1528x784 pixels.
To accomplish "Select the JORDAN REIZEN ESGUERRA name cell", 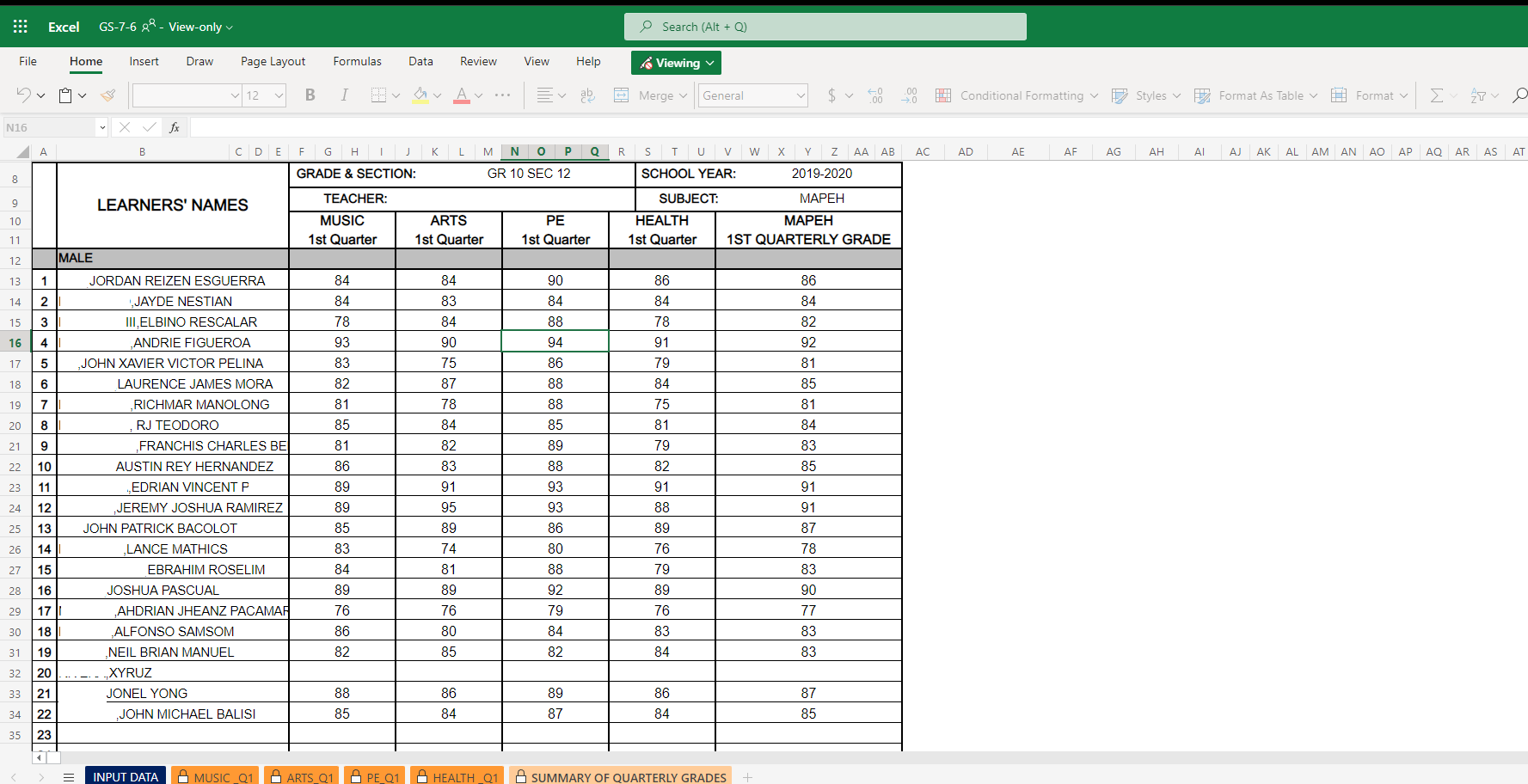I will pos(173,280).
